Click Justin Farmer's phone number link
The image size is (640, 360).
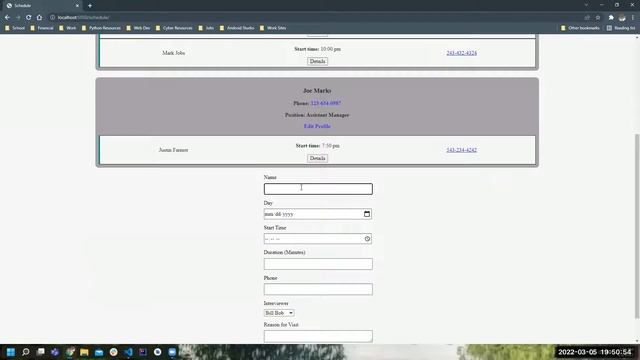[x=461, y=150]
